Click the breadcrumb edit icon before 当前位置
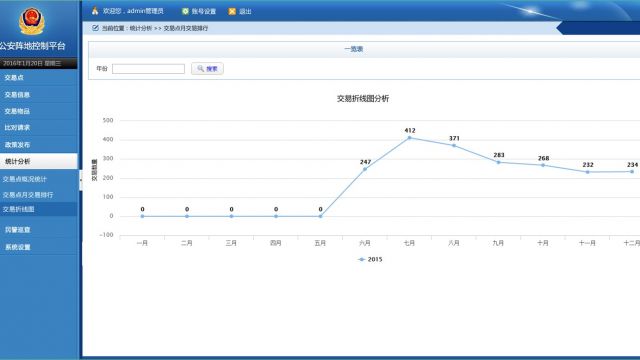Screen dimensions: 640x360 click(x=96, y=28)
